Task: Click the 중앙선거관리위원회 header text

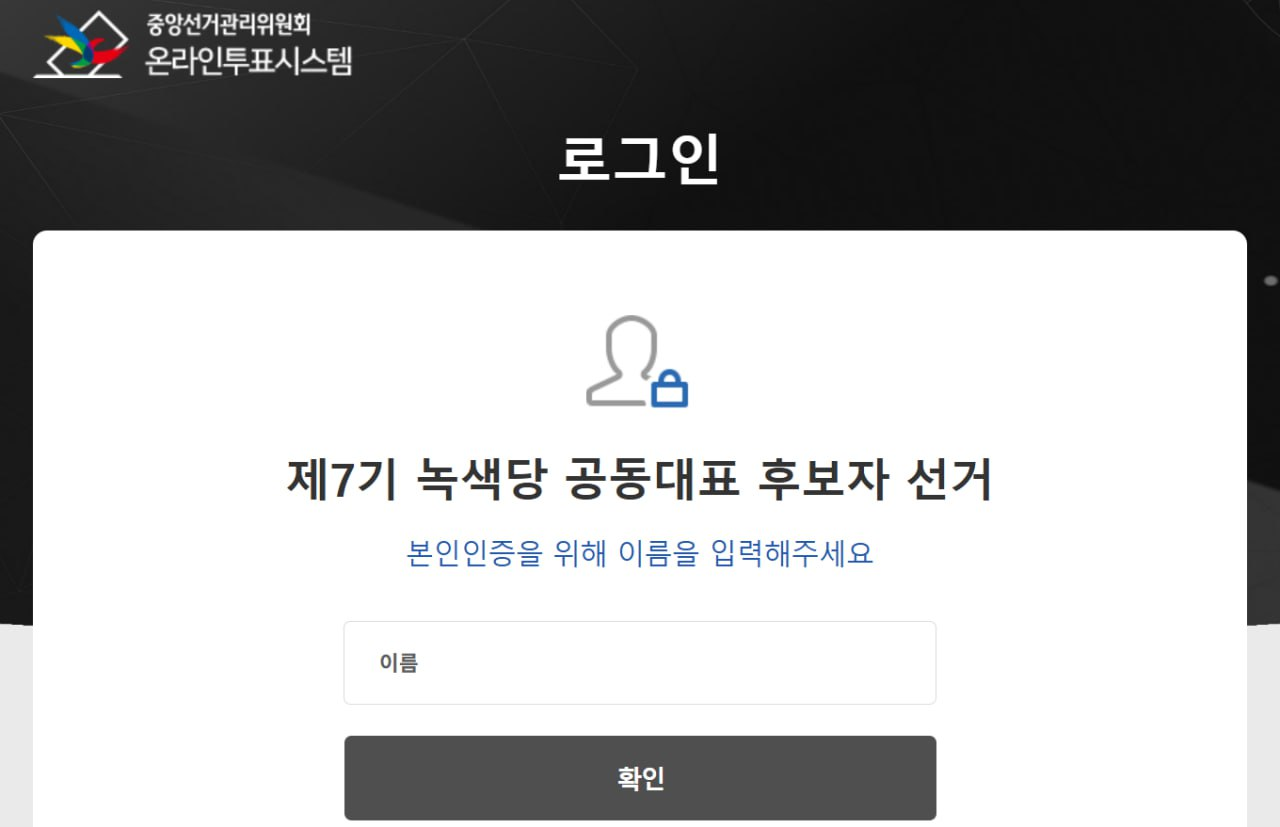Action: pyautogui.click(x=227, y=23)
